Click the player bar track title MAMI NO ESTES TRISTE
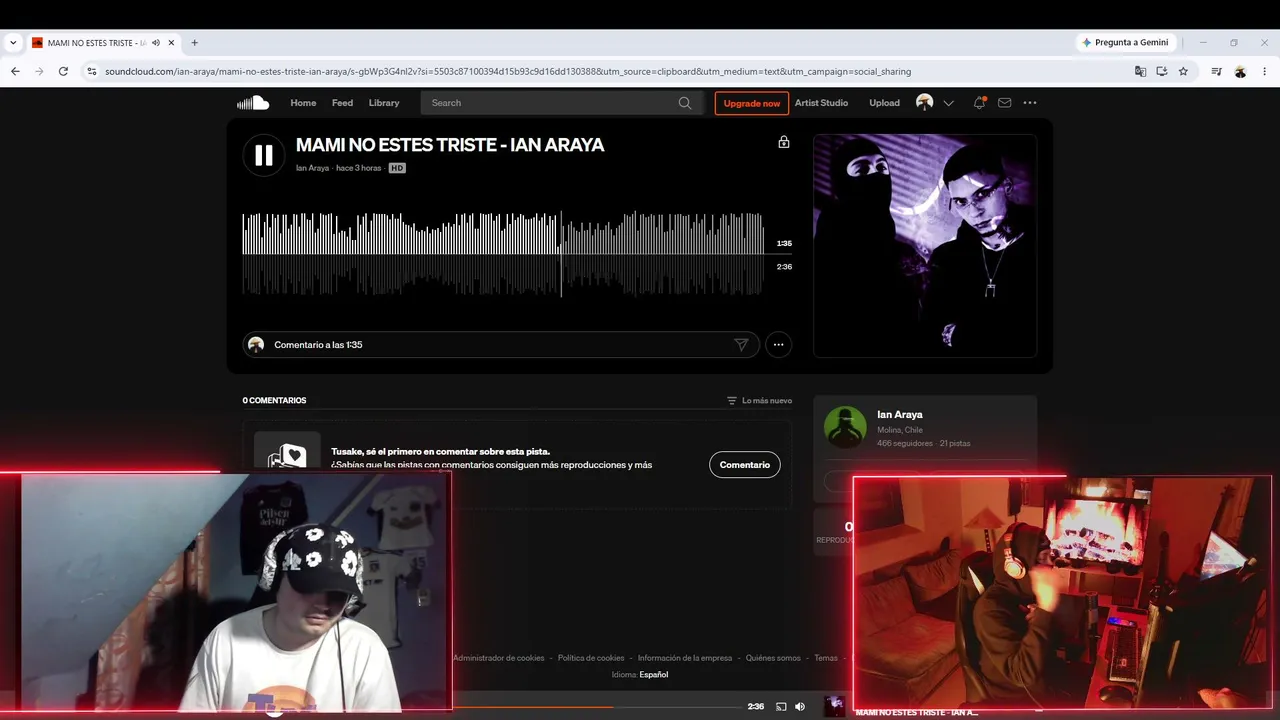 917,712
